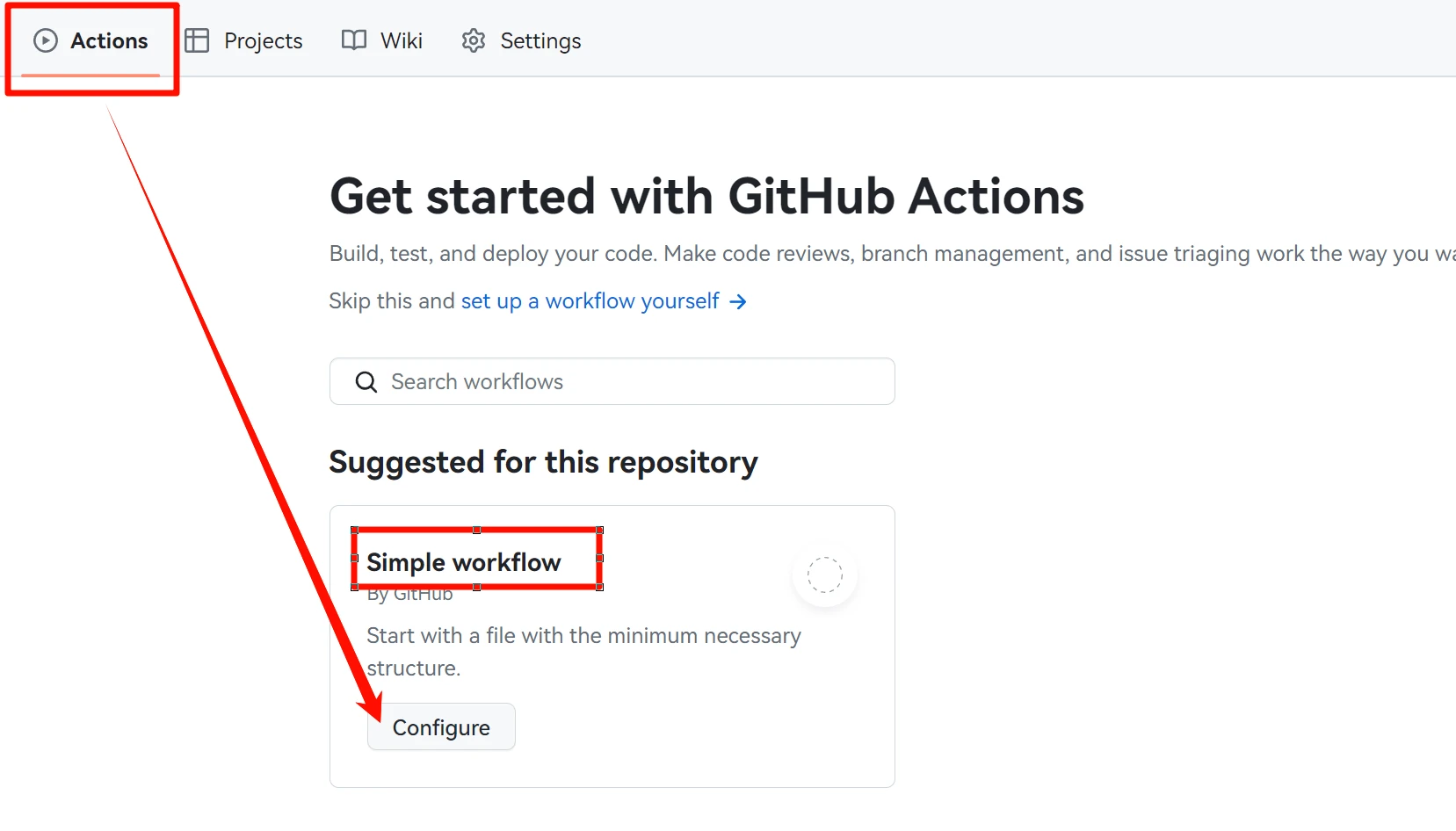Image resolution: width=1456 pixels, height=831 pixels.
Task: Go to the Wiki tab label
Action: (402, 40)
